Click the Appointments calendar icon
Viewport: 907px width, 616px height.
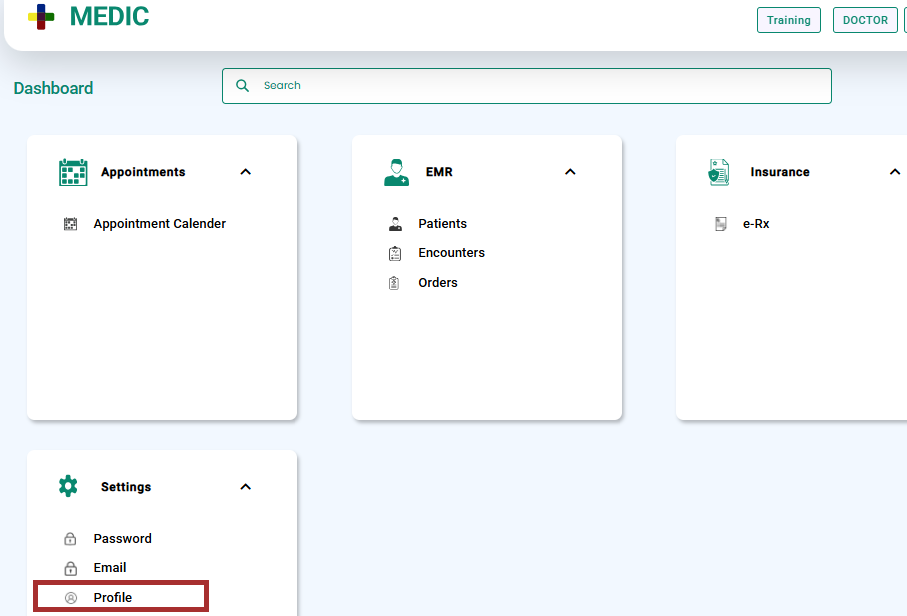point(73,172)
